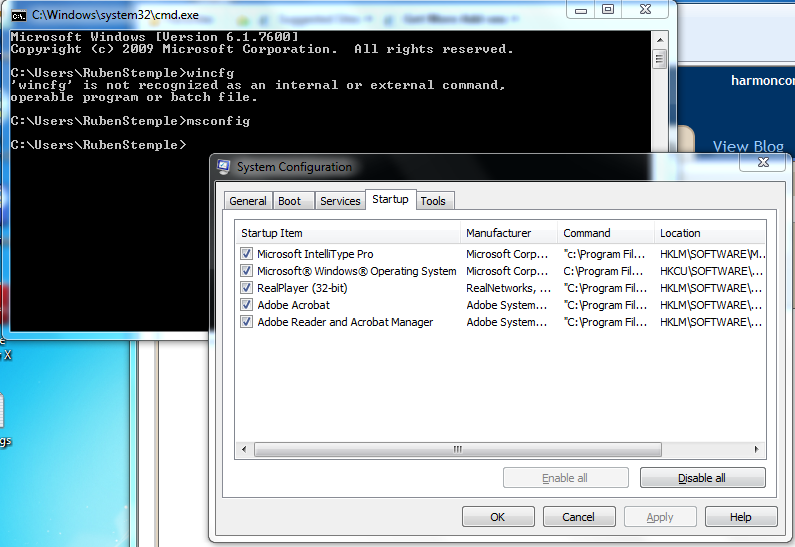This screenshot has width=795, height=547.
Task: Sort by the Startup Item column header
Action: point(348,233)
